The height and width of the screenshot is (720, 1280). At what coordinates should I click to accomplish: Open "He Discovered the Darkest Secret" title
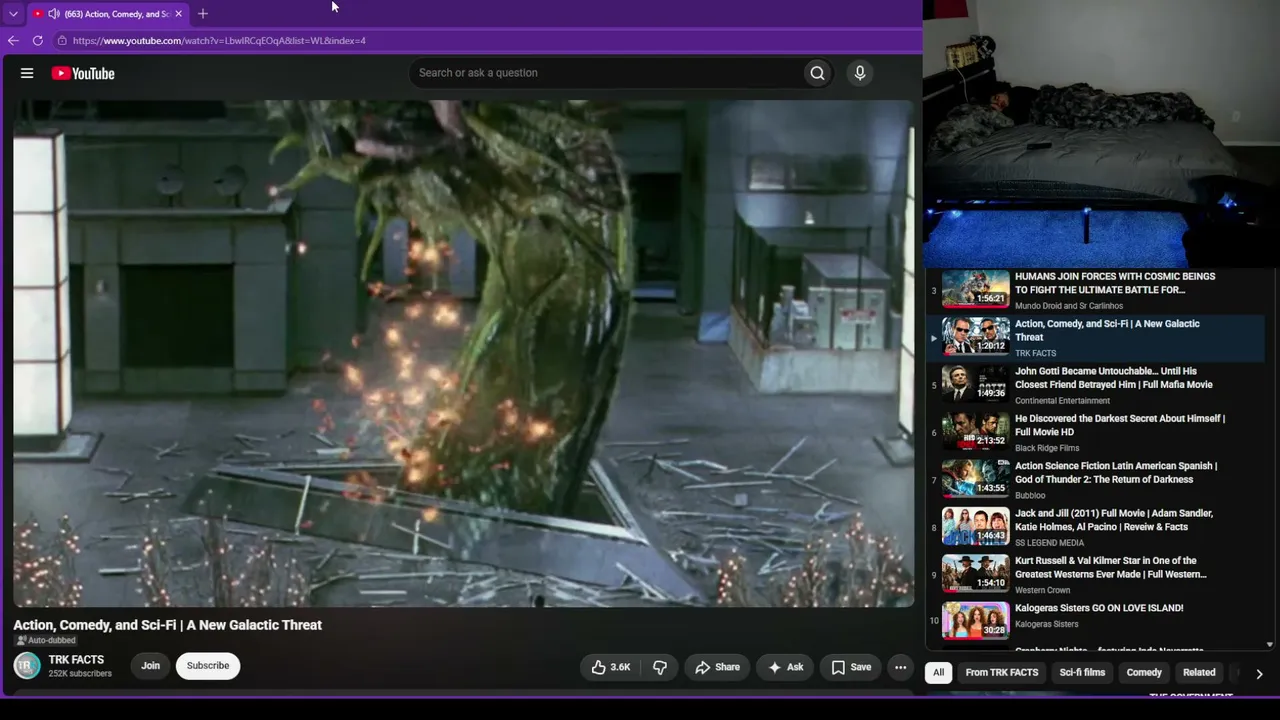1120,425
